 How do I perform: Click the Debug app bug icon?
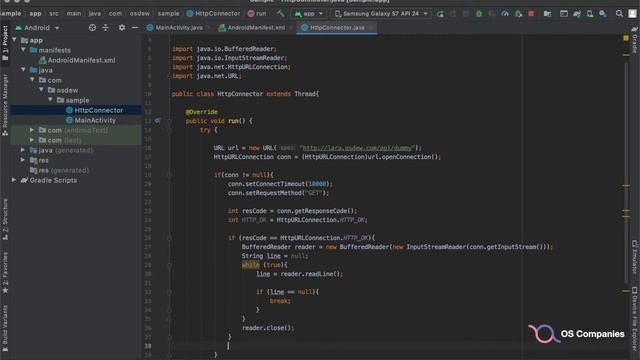479,14
